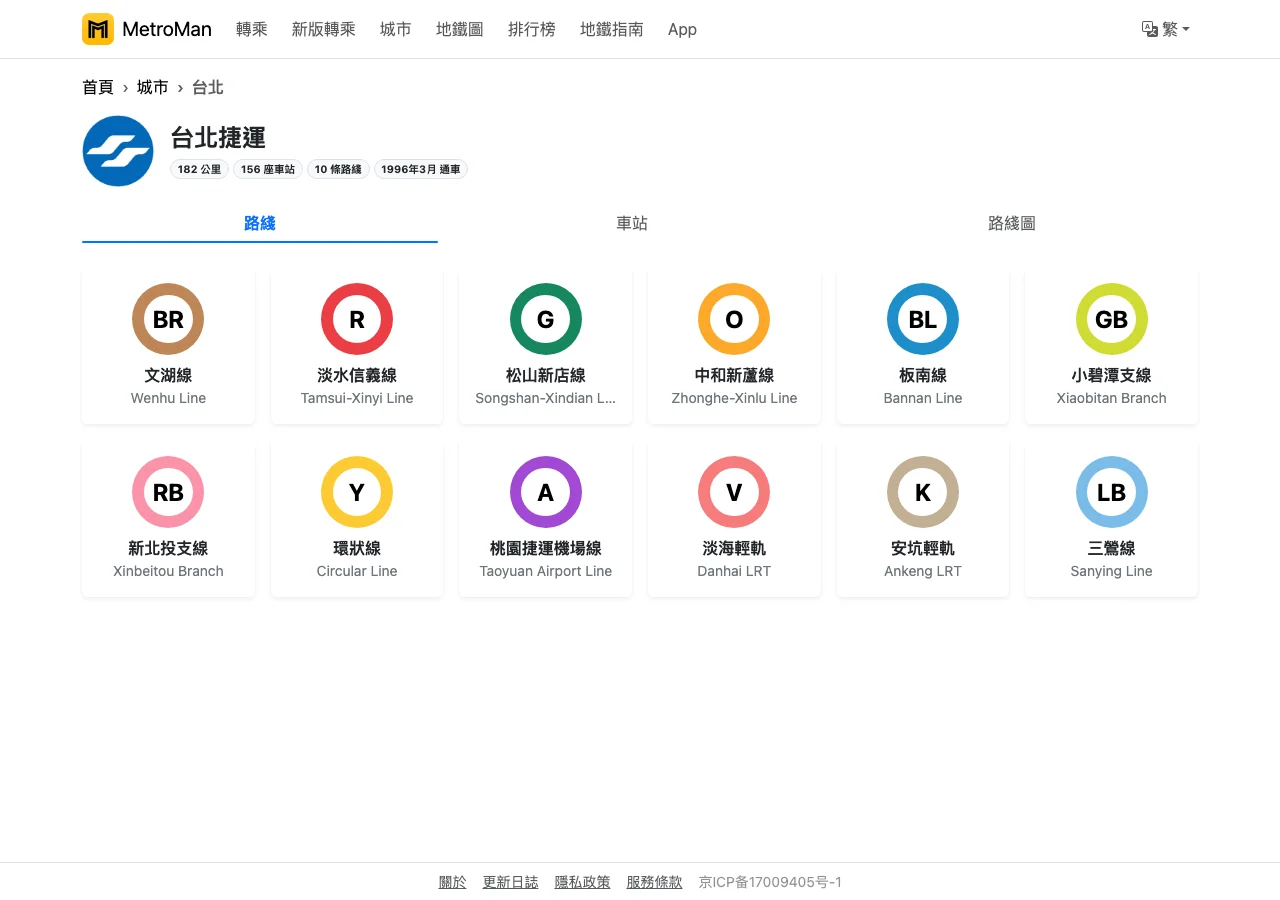Click the pink RB line circle icon
Screen dimensions: 1280x900
pyautogui.click(x=168, y=492)
